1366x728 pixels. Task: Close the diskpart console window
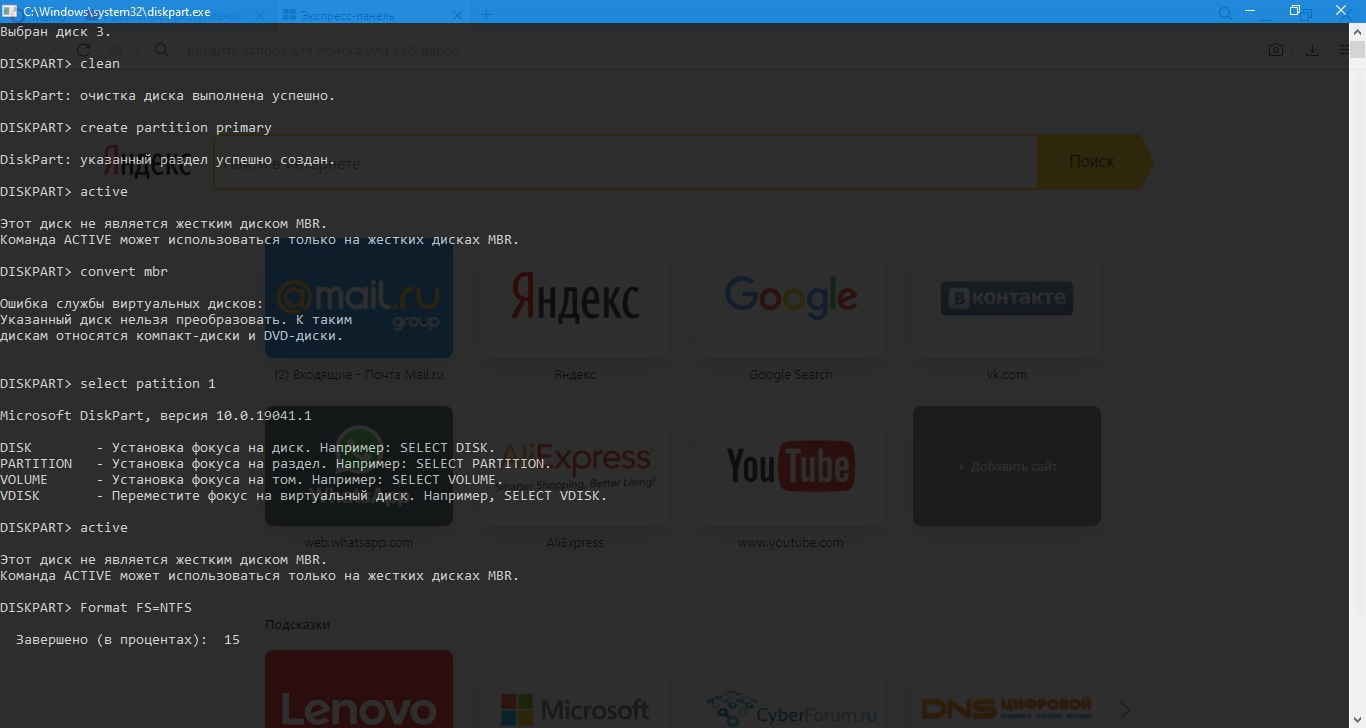click(1342, 11)
